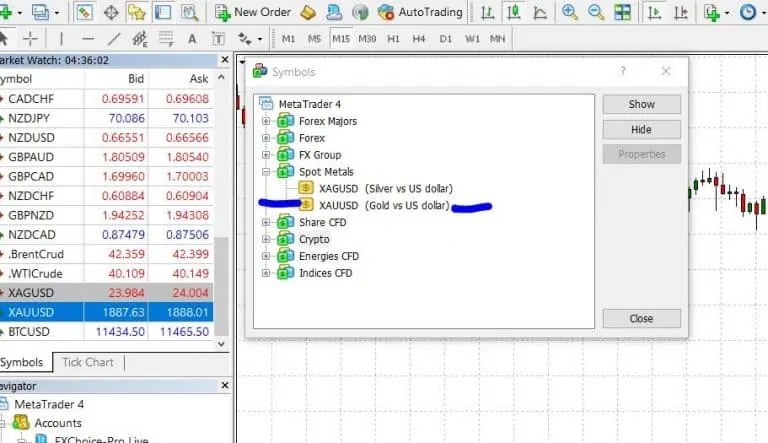The width and height of the screenshot is (768, 443).
Task: Close the Market Watch panel
Action: (225, 59)
